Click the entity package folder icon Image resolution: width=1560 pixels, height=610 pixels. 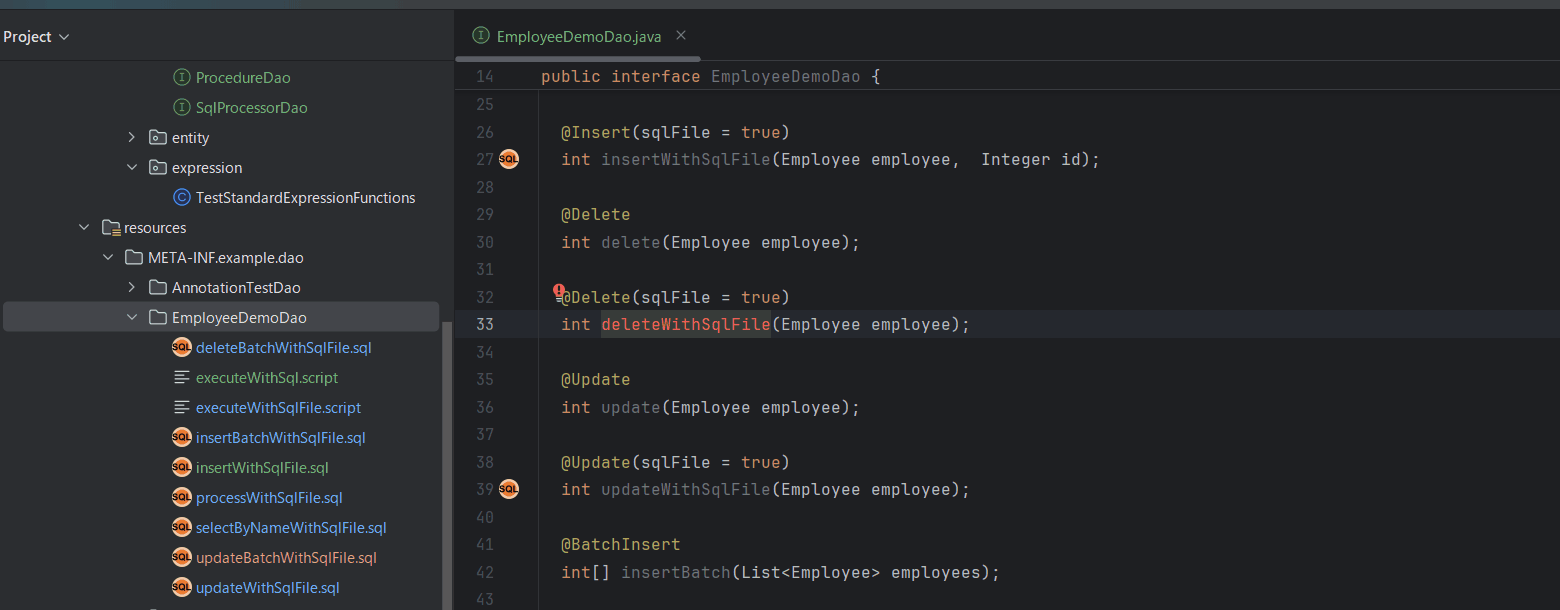tap(157, 137)
